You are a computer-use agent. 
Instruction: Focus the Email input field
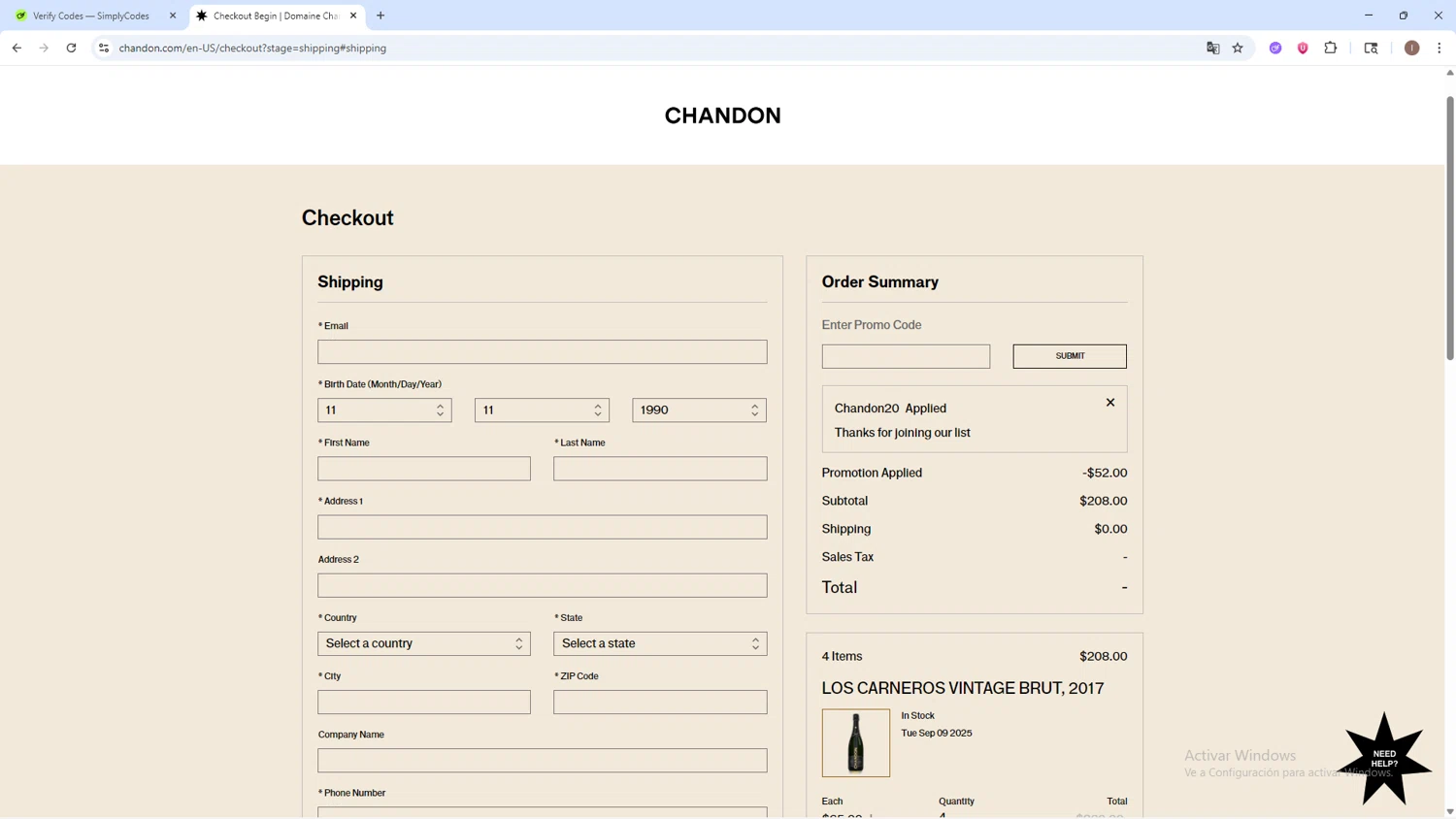click(x=542, y=351)
